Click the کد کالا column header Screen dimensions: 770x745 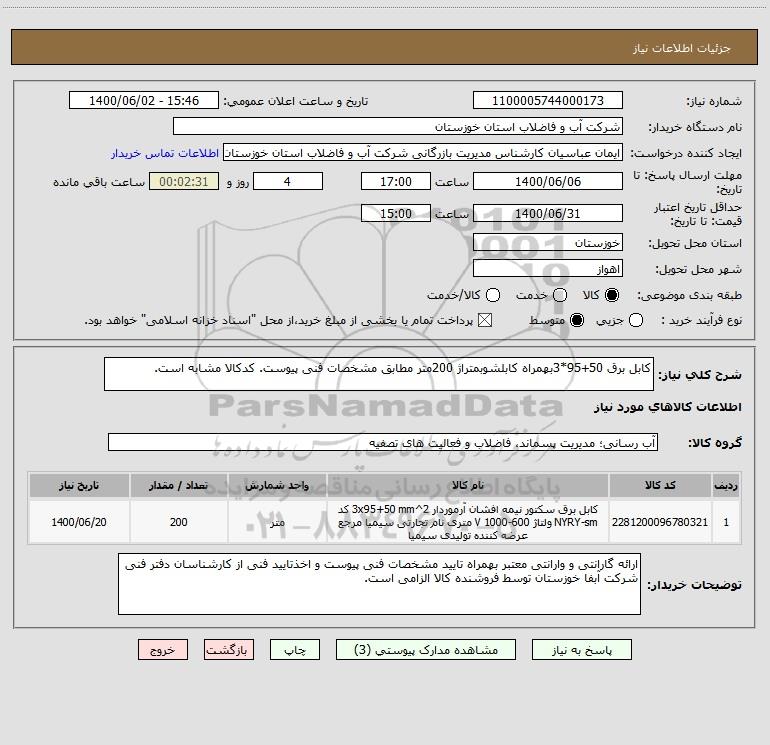(x=660, y=485)
